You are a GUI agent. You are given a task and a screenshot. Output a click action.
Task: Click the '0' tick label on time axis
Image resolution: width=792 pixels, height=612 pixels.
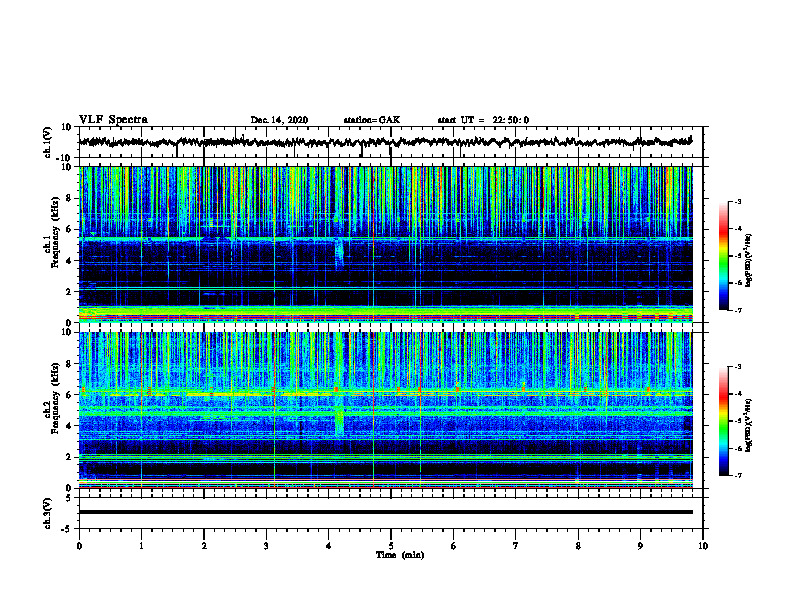coord(79,546)
